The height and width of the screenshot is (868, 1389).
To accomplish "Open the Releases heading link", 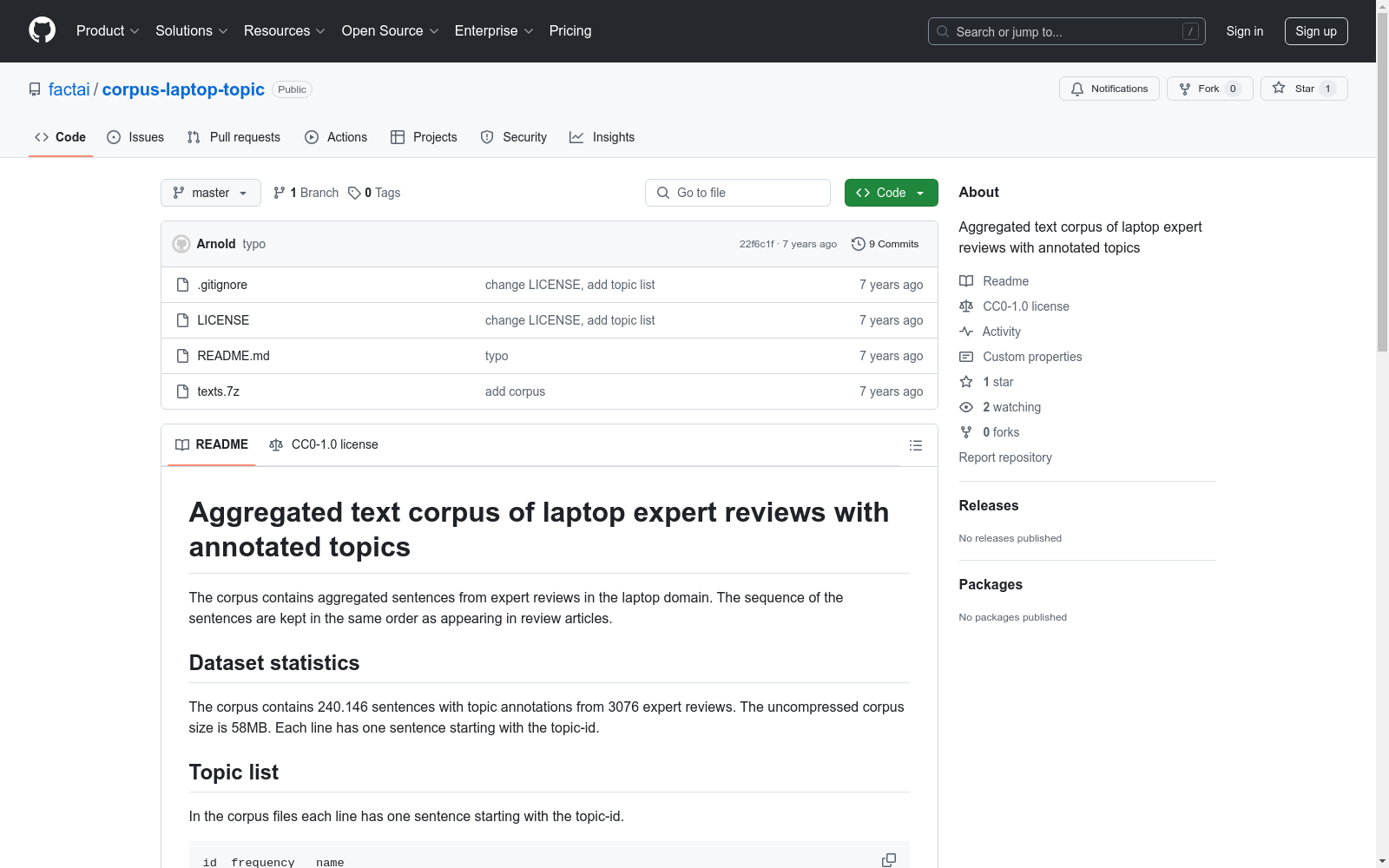I will (x=989, y=505).
